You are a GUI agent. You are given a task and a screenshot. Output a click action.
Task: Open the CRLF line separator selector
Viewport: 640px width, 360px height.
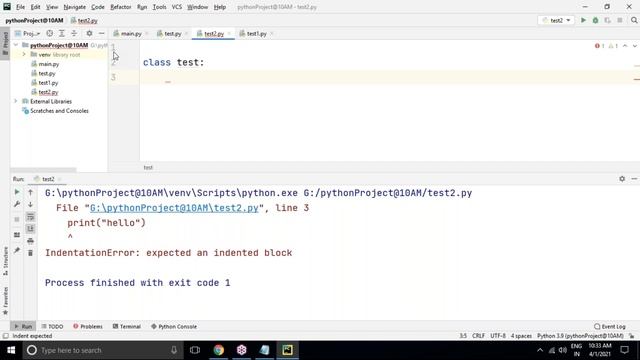478,336
